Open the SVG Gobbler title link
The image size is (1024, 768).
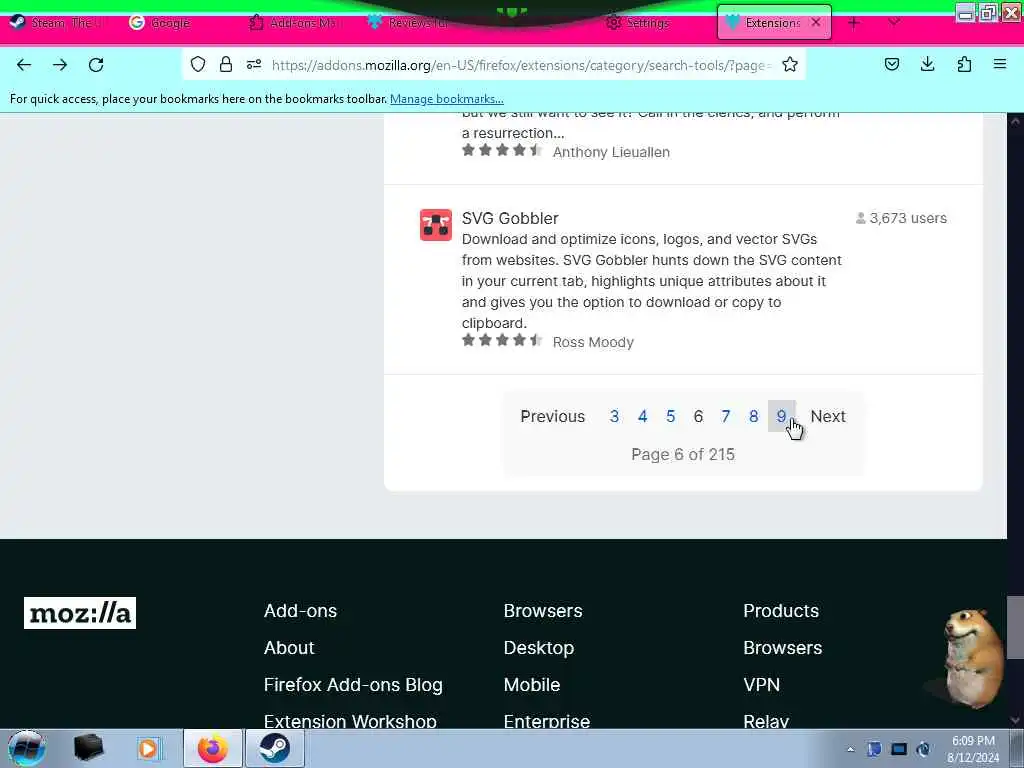tap(510, 218)
